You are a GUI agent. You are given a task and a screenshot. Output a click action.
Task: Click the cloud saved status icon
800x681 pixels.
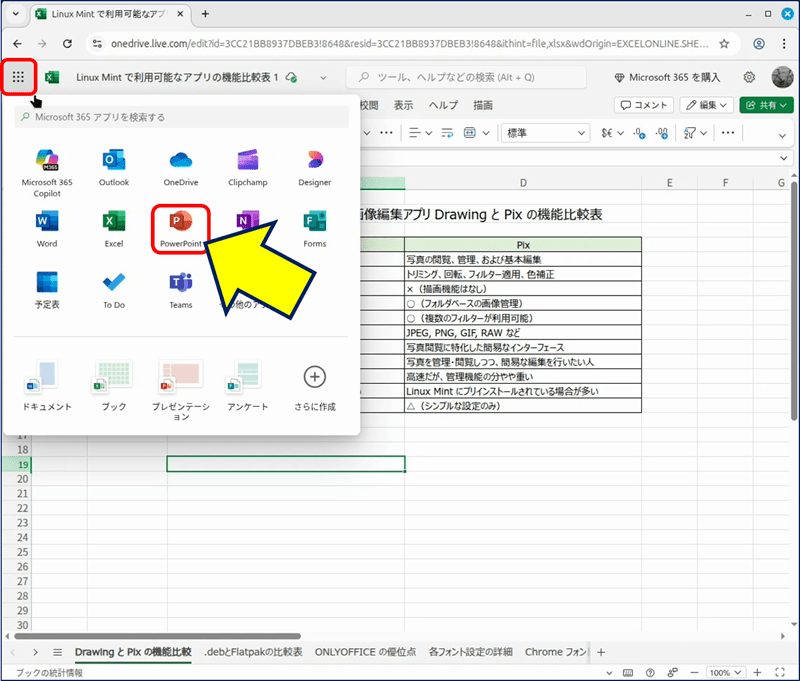[x=291, y=77]
